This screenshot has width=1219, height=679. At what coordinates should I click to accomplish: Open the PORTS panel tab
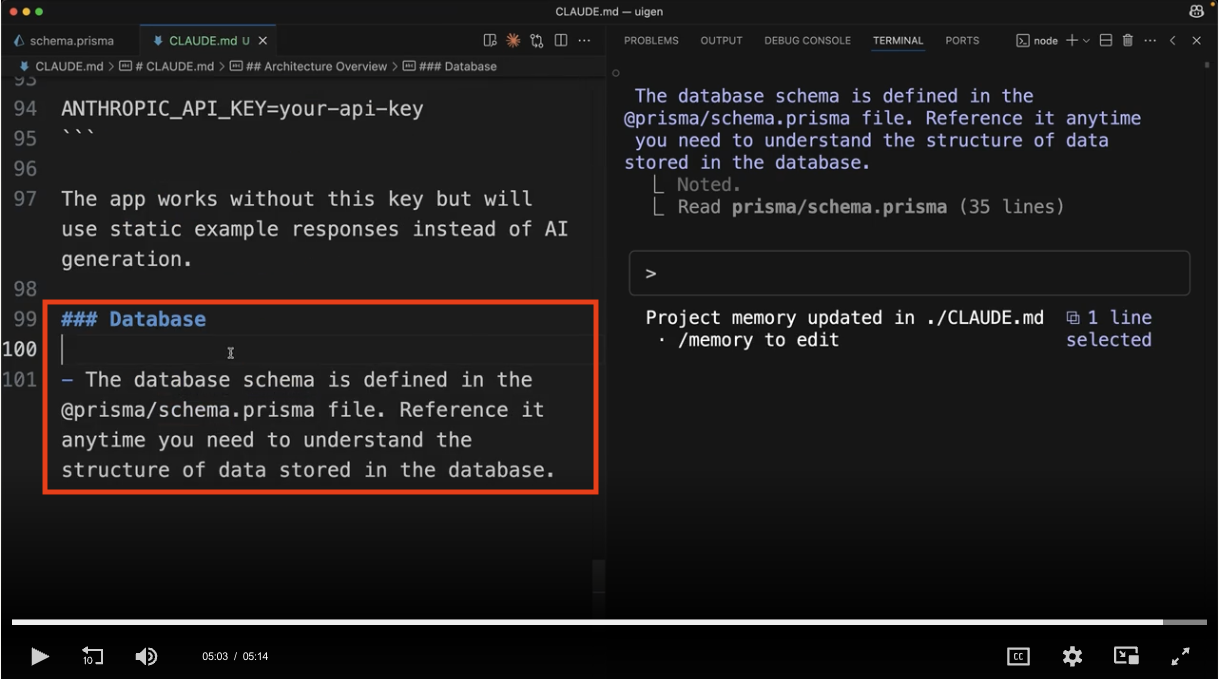[x=962, y=41]
